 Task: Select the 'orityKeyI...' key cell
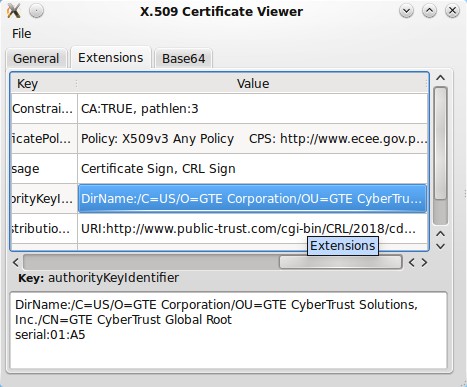(x=44, y=199)
